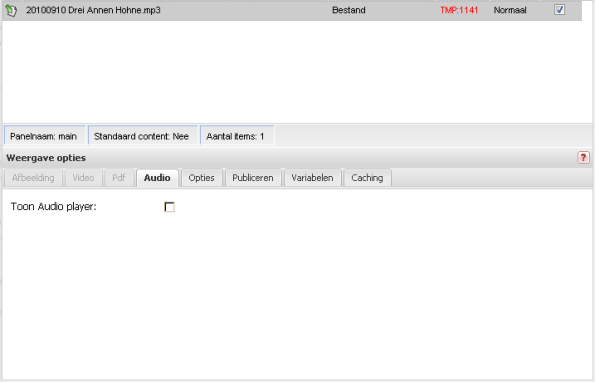Click the Standaard content: Nee box
Screen dimensions: 595x382
point(142,136)
